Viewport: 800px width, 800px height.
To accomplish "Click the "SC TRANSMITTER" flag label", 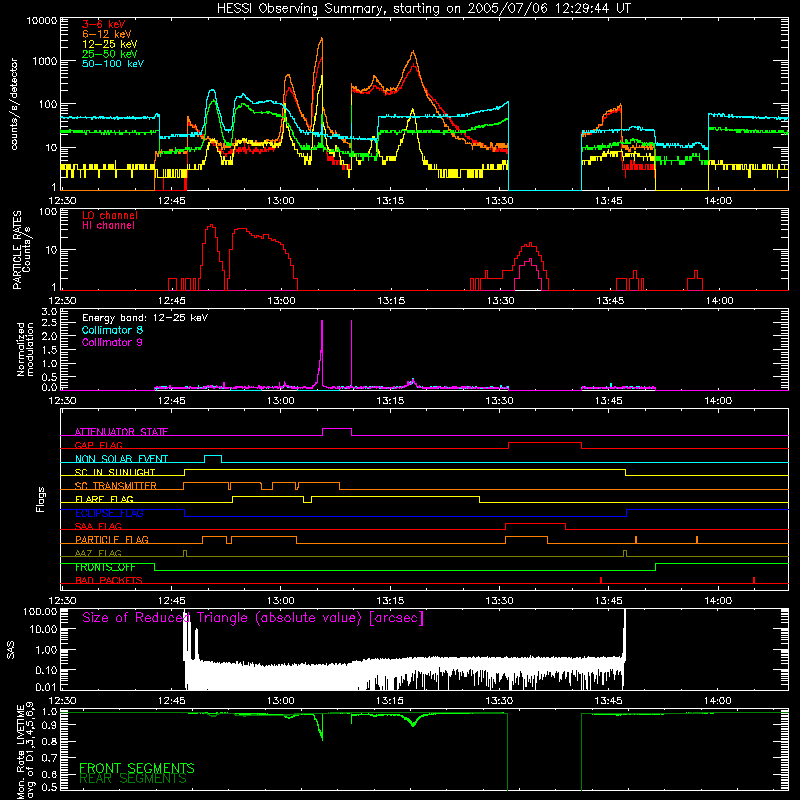I will pyautogui.click(x=115, y=486).
